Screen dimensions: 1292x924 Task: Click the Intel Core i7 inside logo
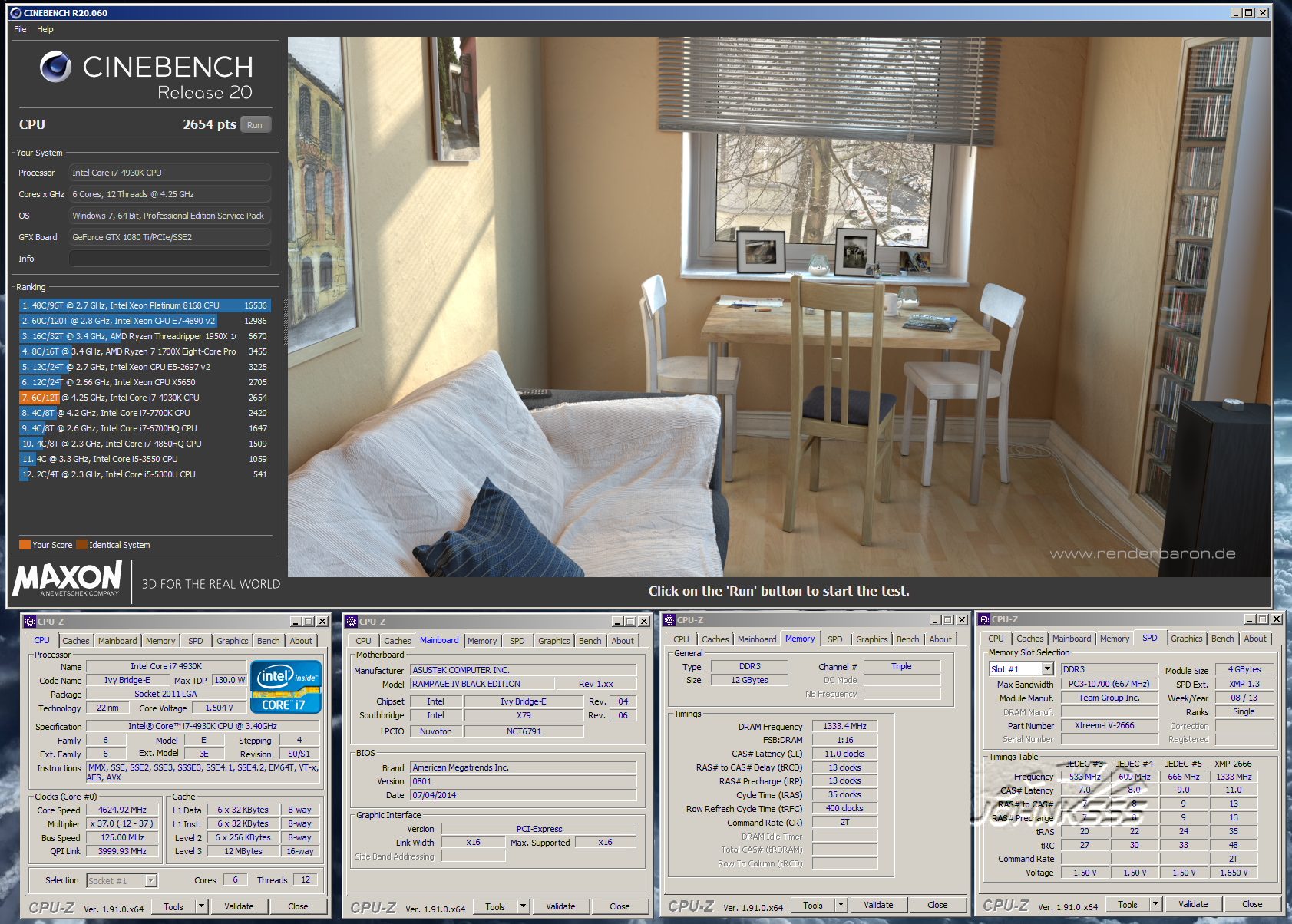286,688
